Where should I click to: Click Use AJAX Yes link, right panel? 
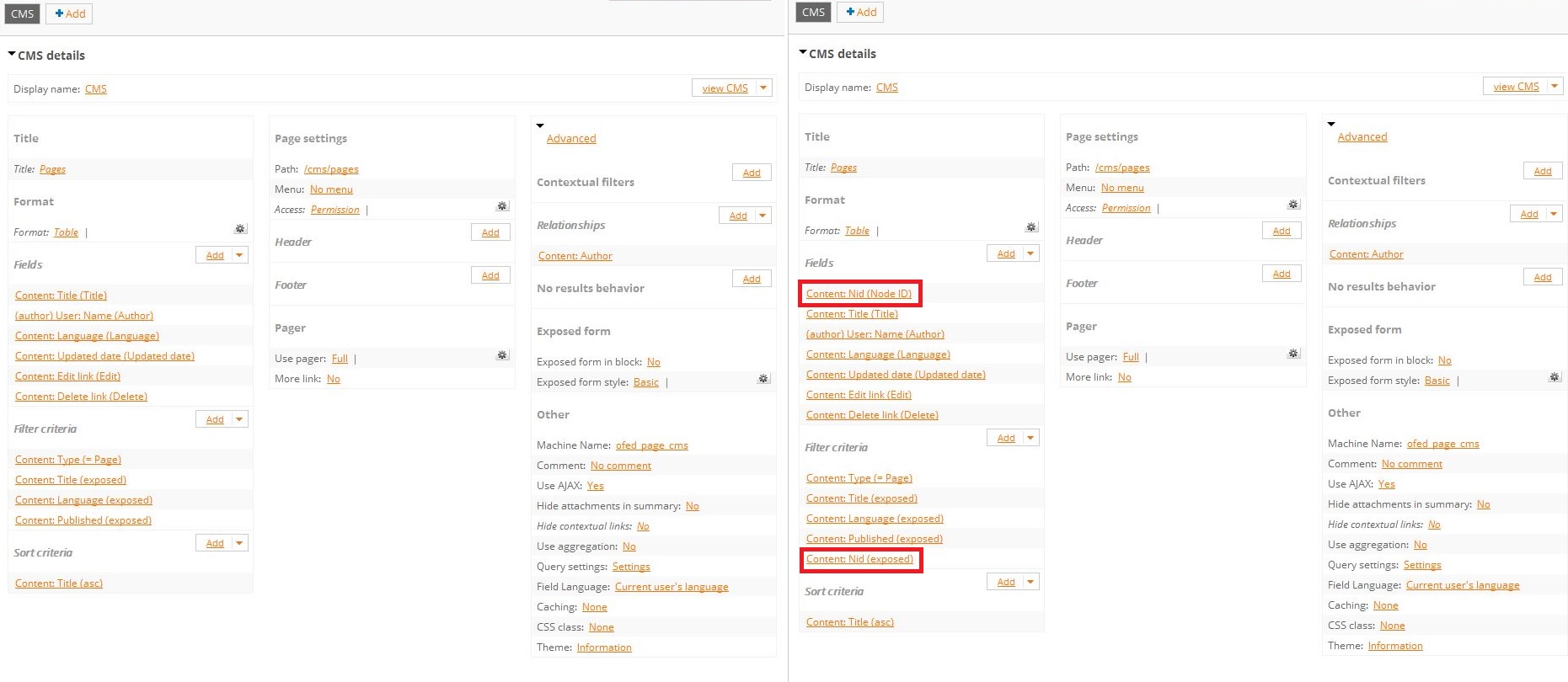click(1387, 484)
